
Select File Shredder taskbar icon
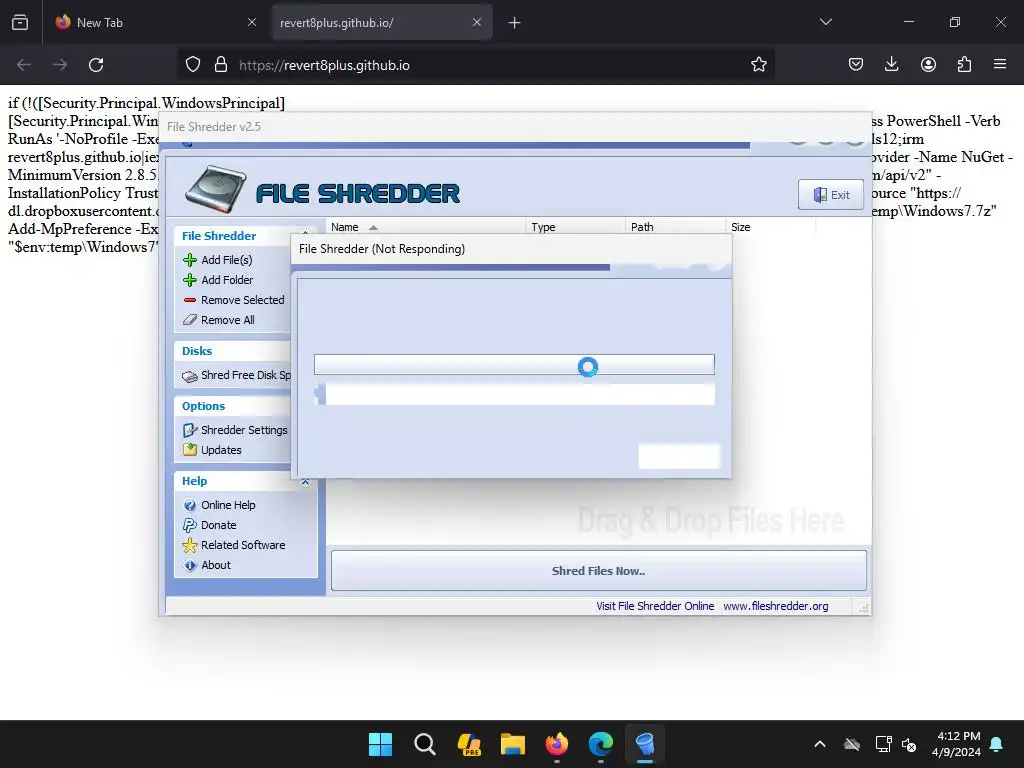point(645,744)
